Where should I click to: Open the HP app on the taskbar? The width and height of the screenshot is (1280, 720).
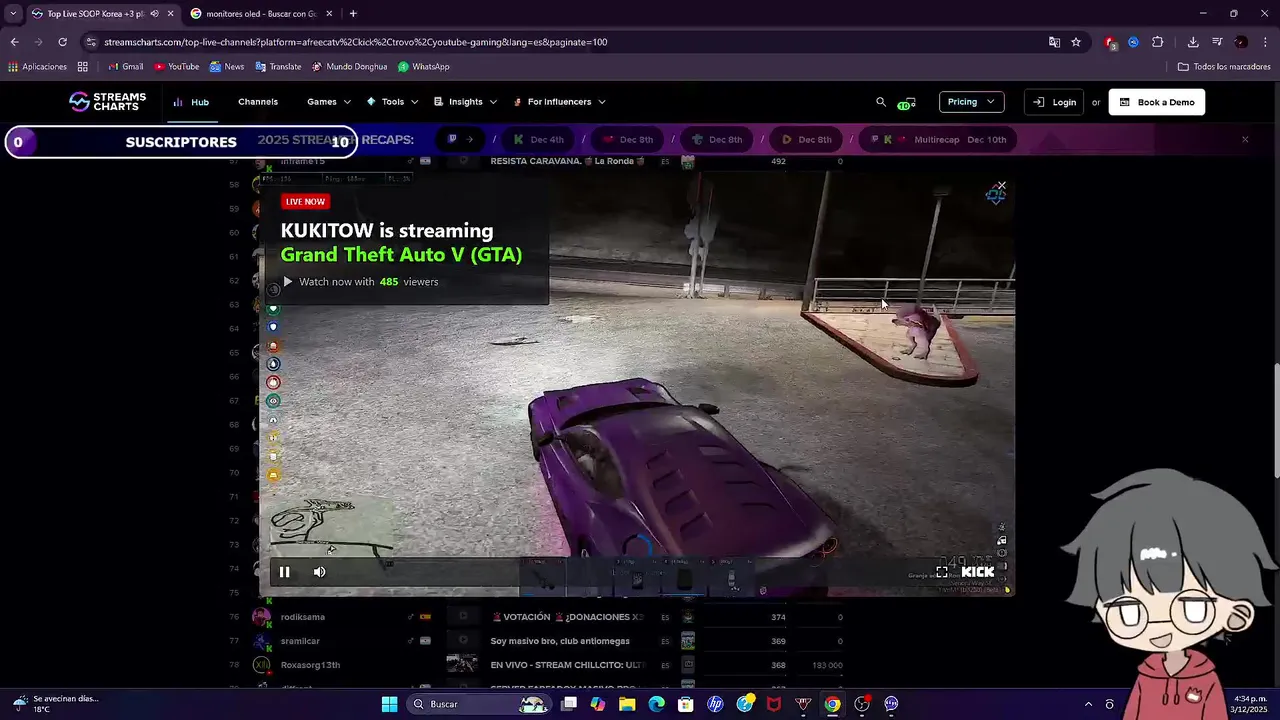tap(715, 704)
